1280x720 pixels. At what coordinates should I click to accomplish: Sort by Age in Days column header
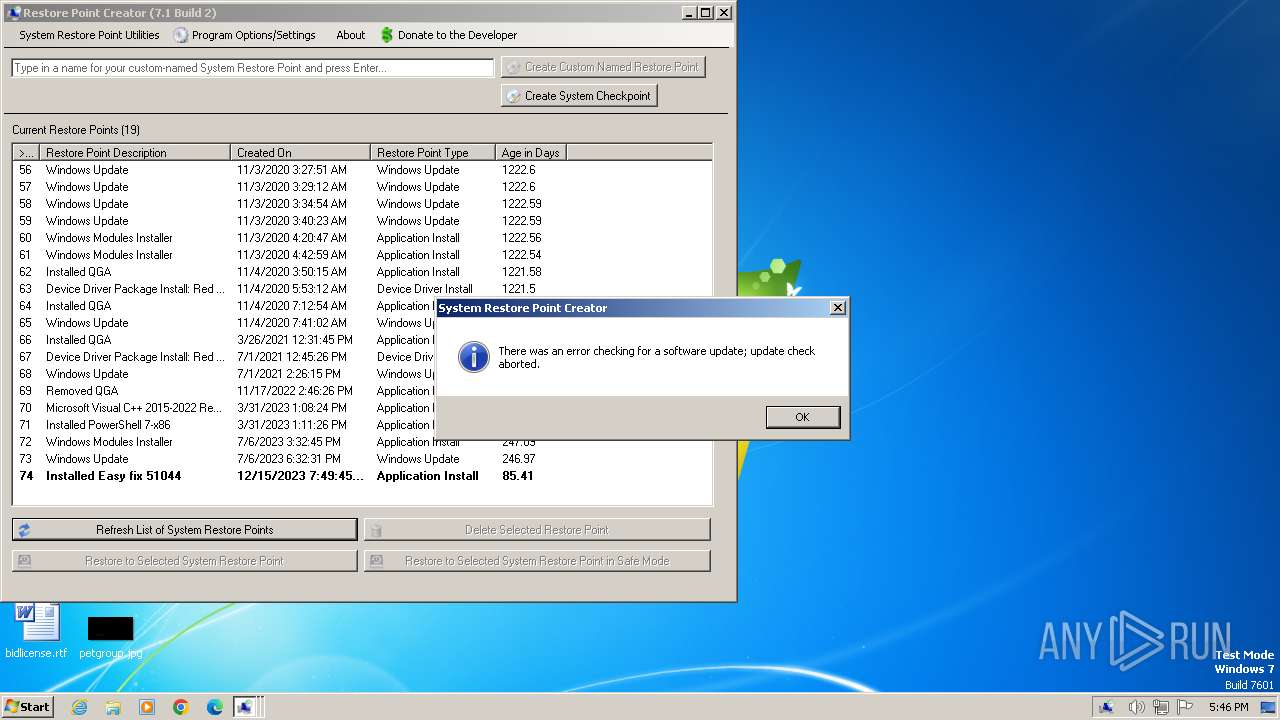[531, 153]
